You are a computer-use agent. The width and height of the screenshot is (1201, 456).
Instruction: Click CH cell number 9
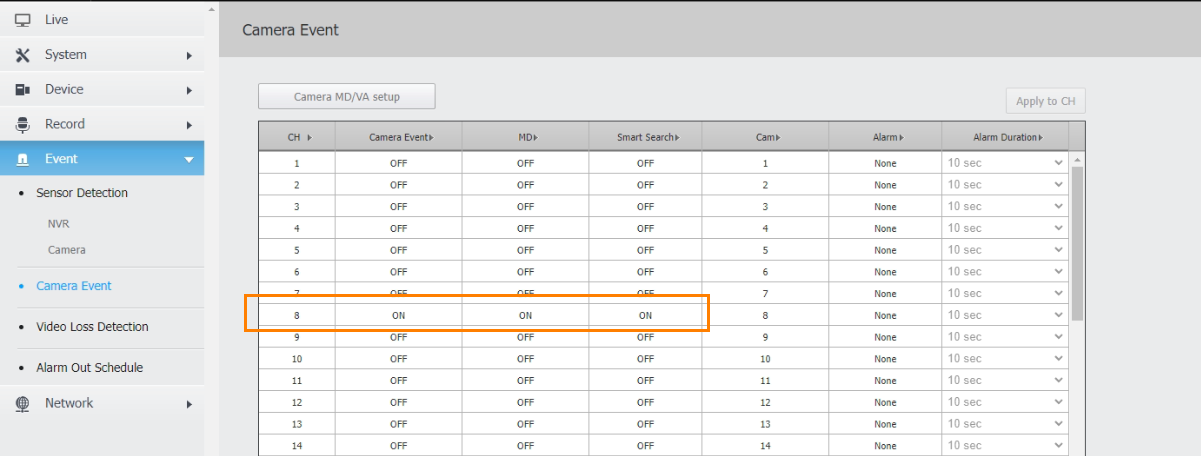tap(296, 337)
